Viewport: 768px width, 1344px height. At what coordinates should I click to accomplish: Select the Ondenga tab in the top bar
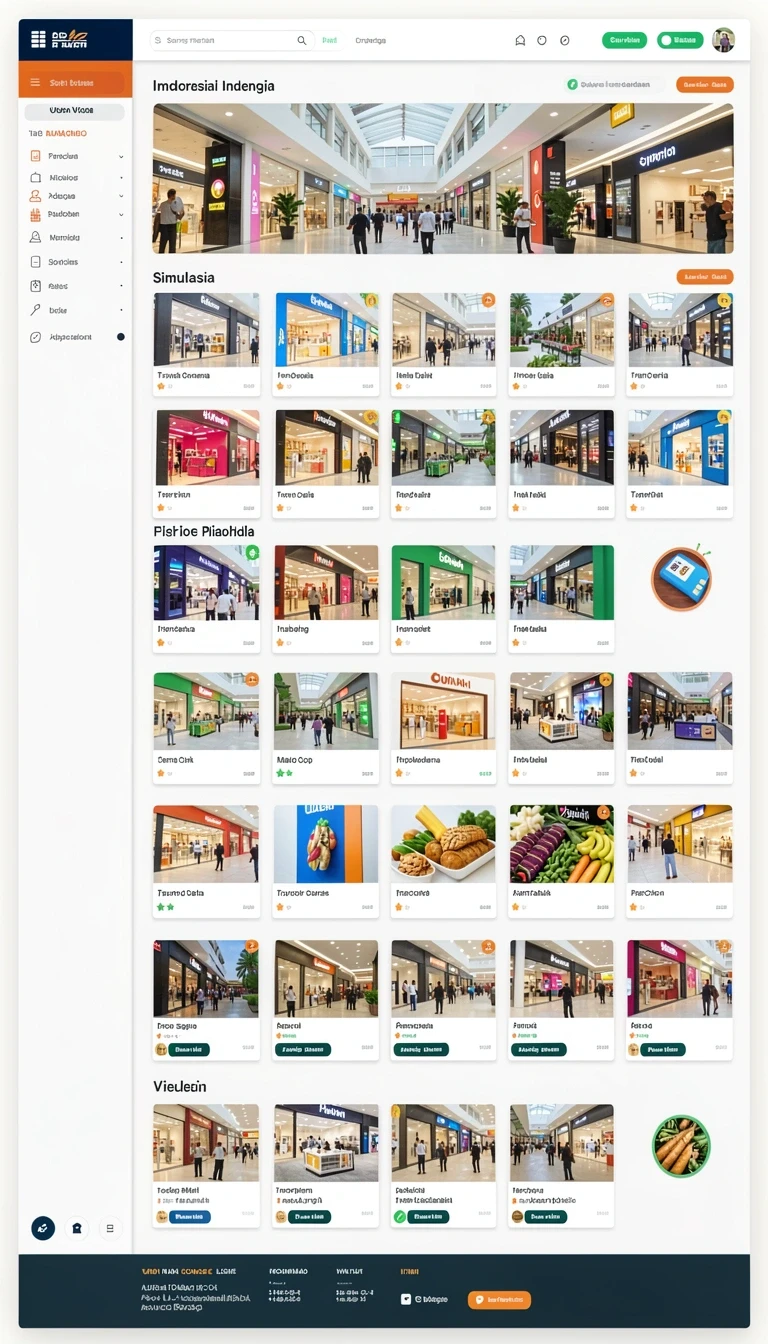point(371,40)
